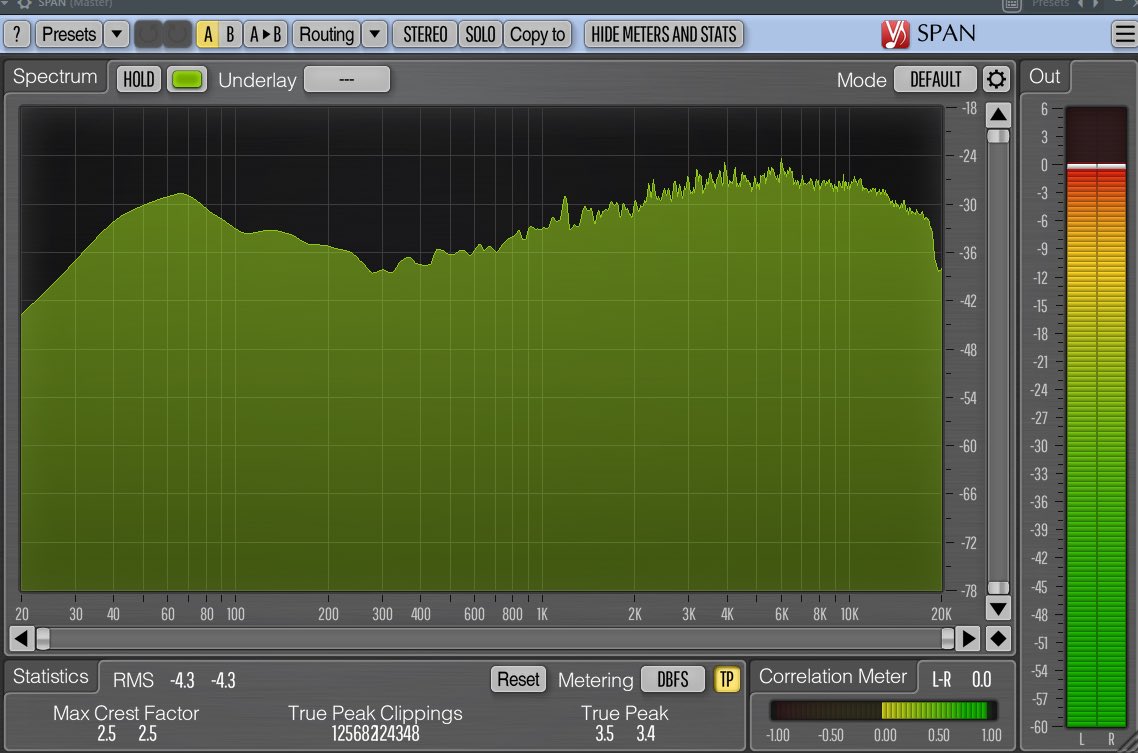Copy state A to B

265,34
